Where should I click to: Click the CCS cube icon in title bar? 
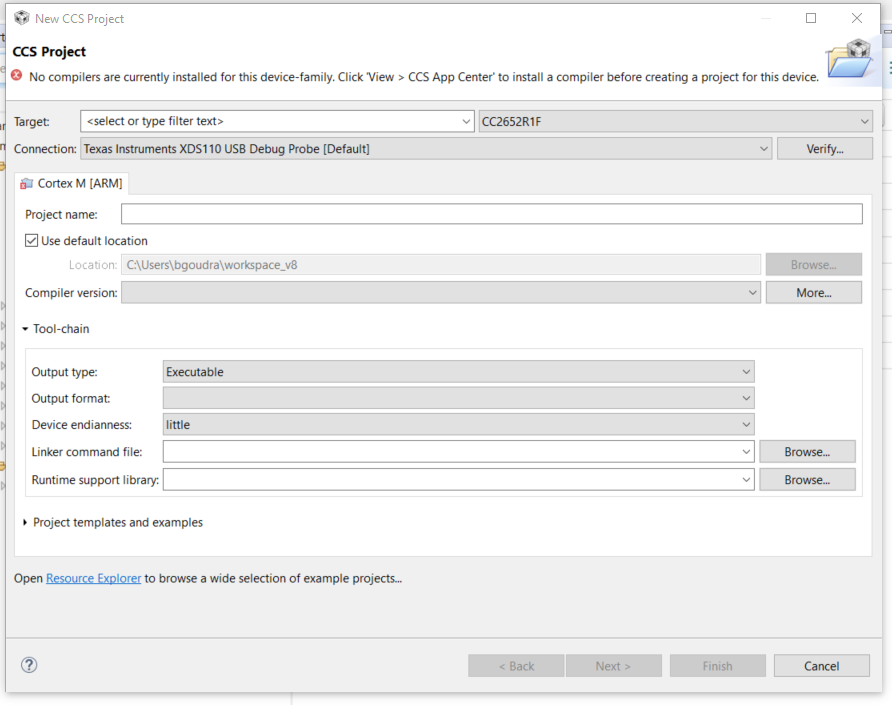click(x=21, y=18)
